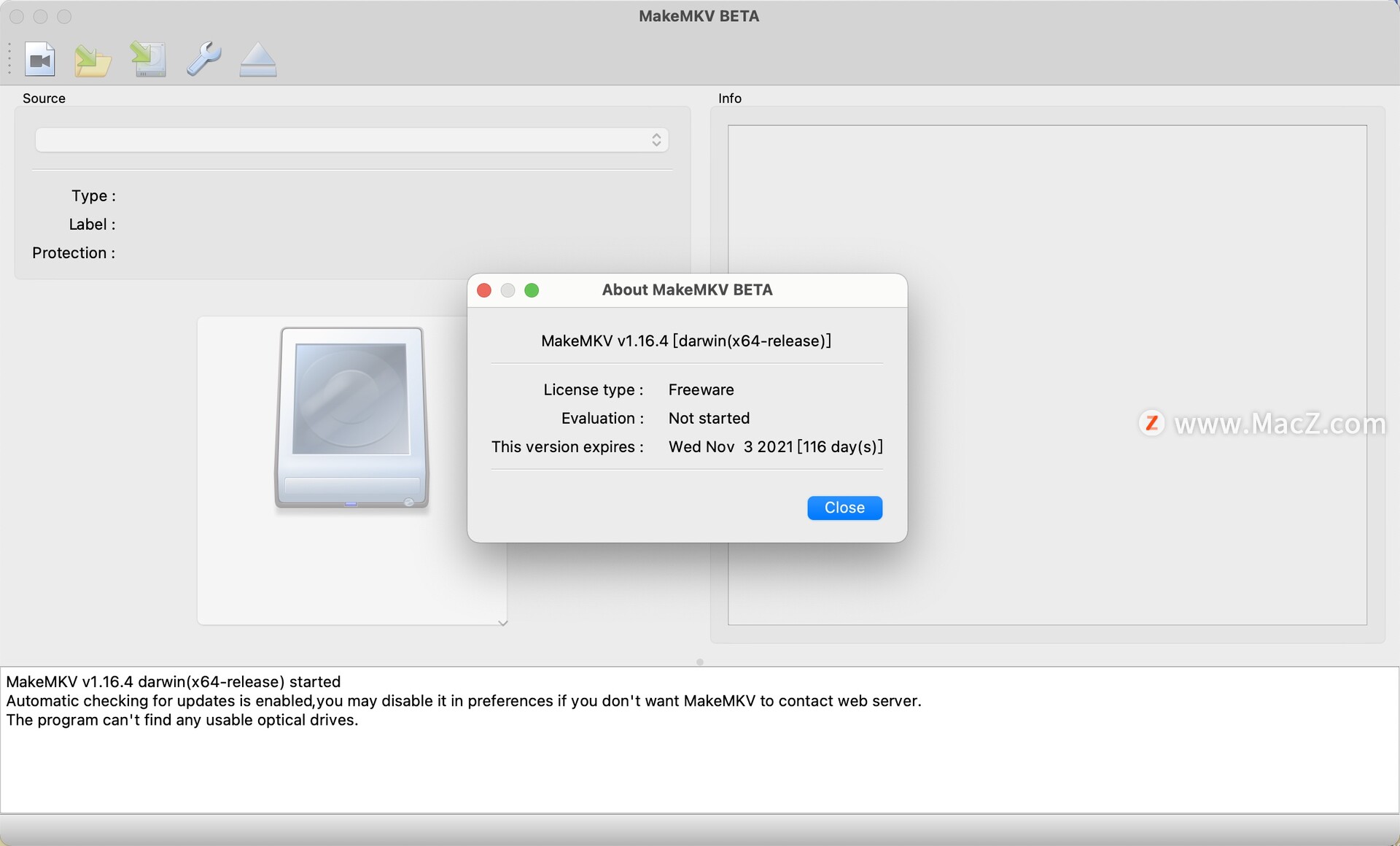Click the toolbar grip handle
The width and height of the screenshot is (1400, 846).
9,58
